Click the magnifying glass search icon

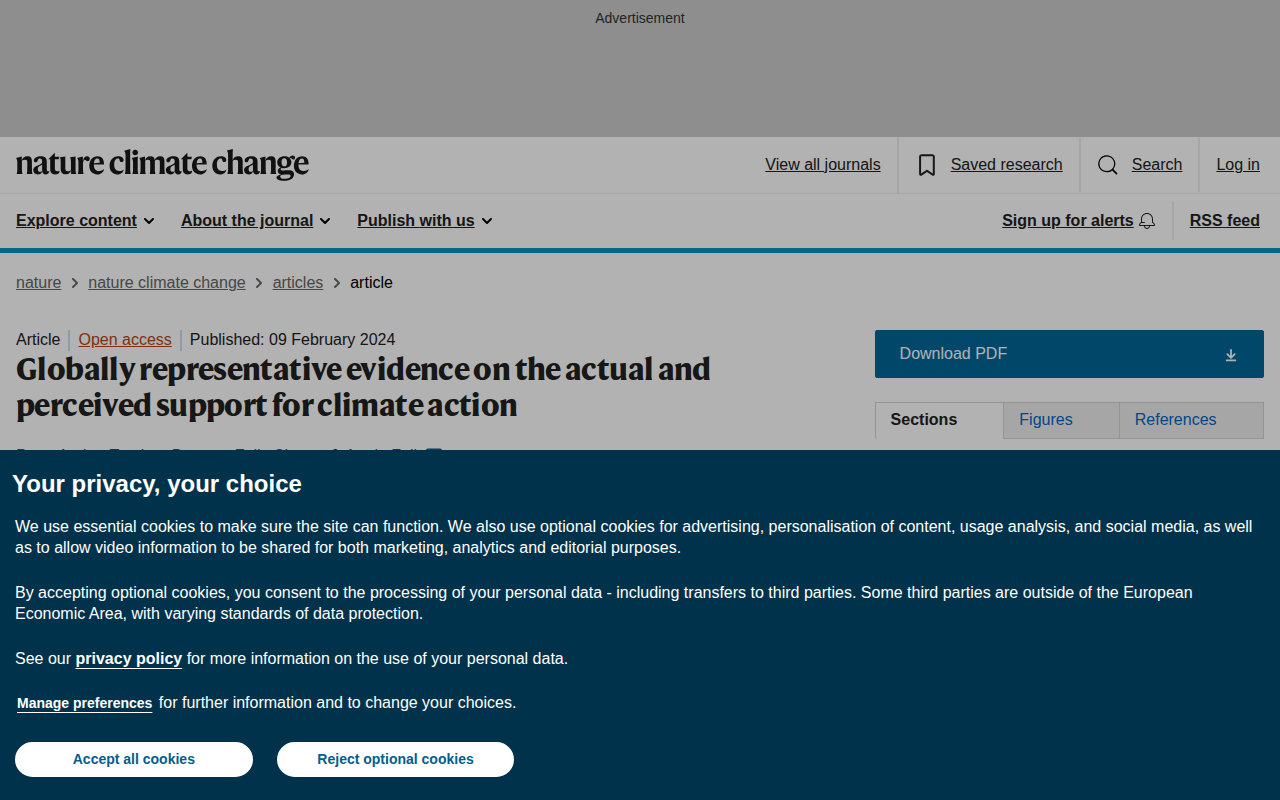[x=1108, y=165]
